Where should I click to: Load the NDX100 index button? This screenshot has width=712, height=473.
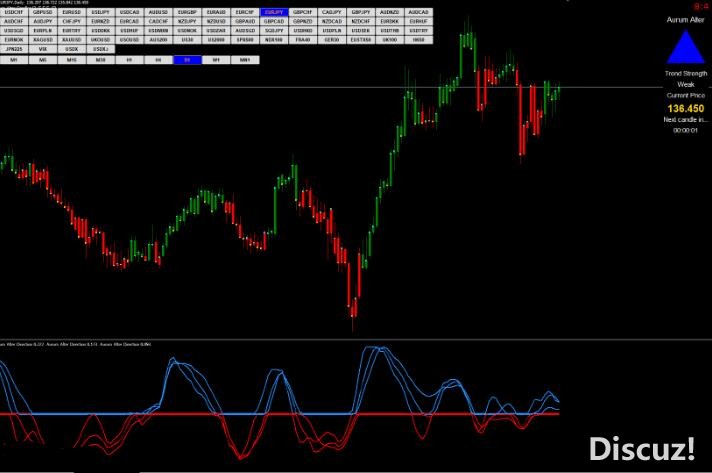(274, 40)
